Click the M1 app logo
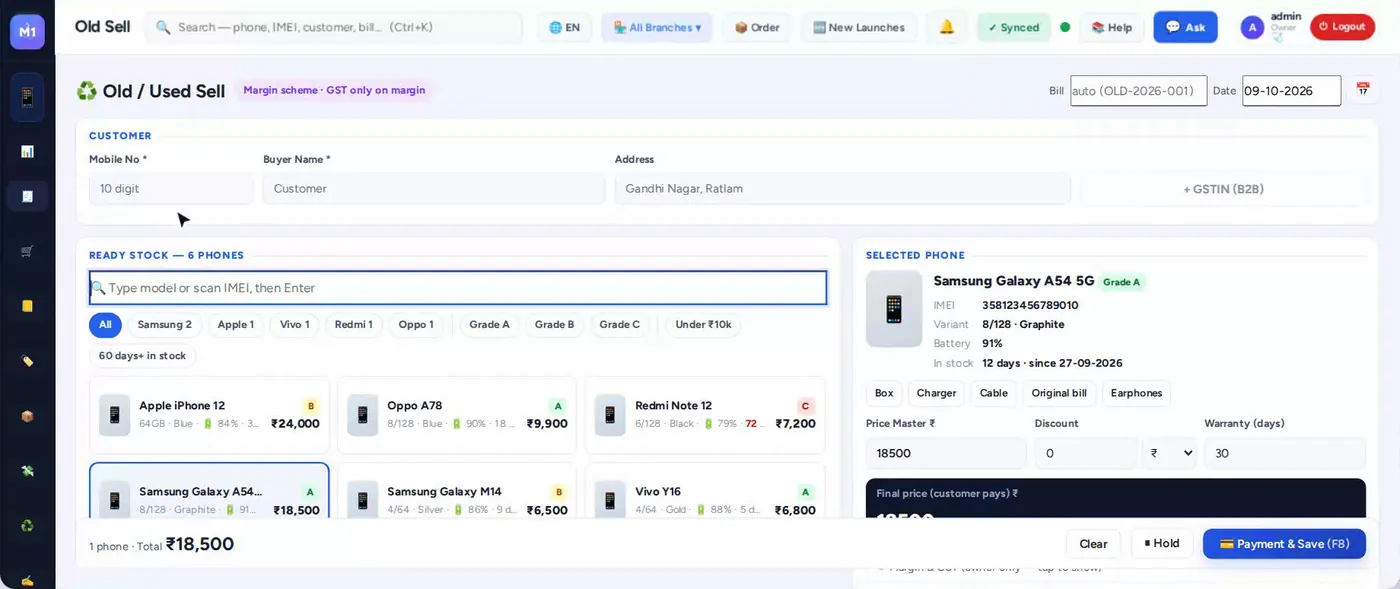 click(27, 31)
